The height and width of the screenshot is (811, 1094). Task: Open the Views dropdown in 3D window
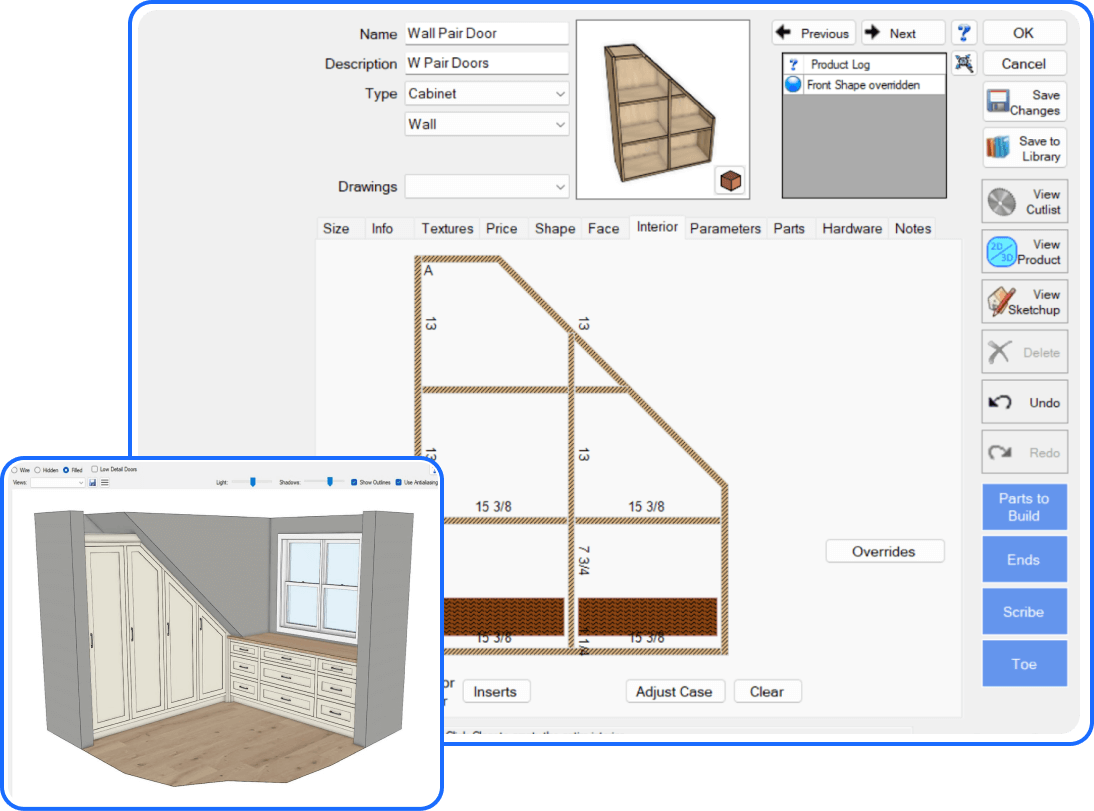57,482
